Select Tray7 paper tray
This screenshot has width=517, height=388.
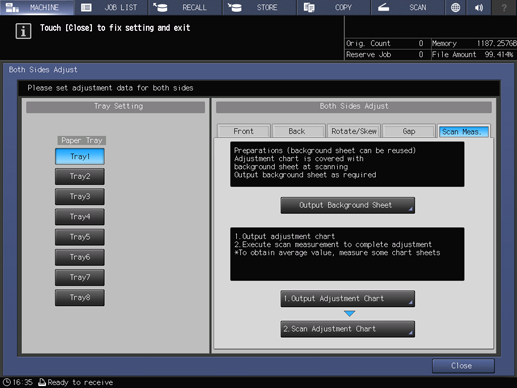tap(80, 277)
